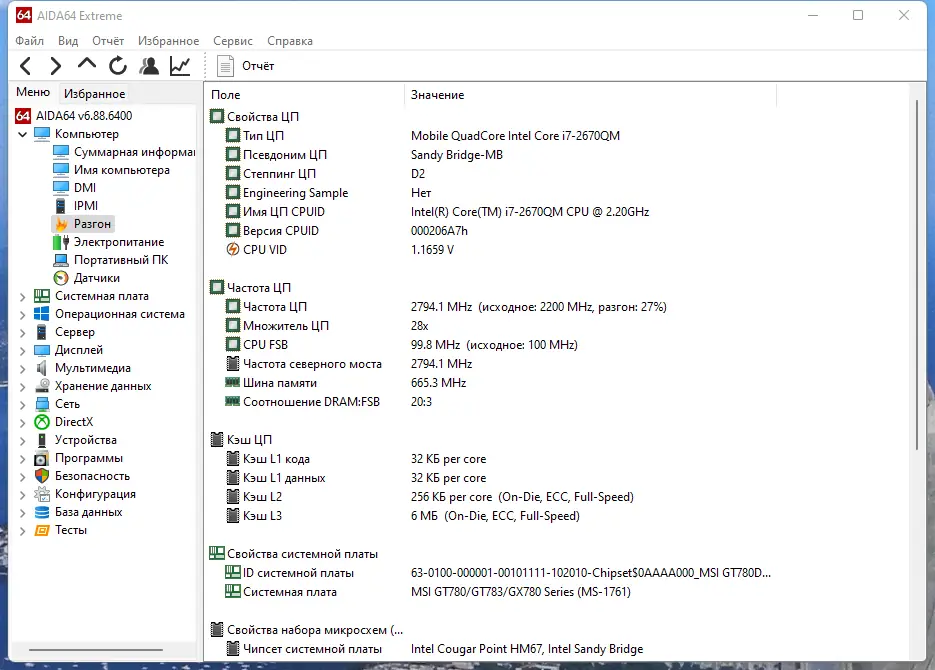This screenshot has width=935, height=670.
Task: Click the Кэш ЦП chip icon
Action: point(217,440)
